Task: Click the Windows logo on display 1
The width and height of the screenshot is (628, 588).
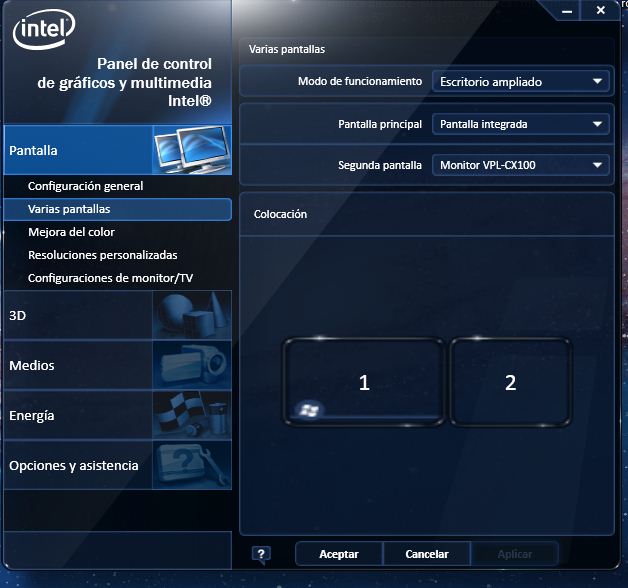Action: [309, 410]
